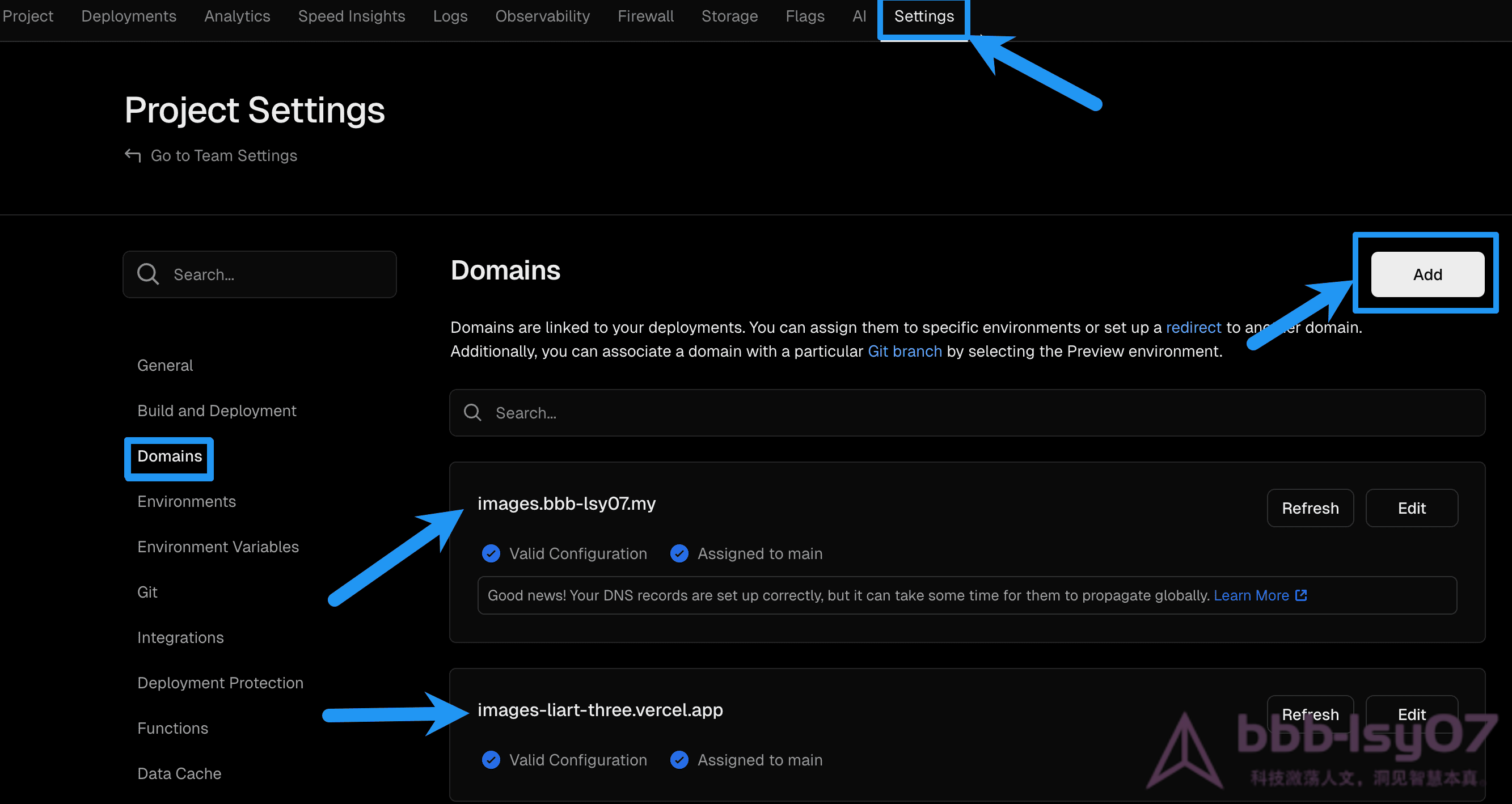The width and height of the screenshot is (1512, 804).
Task: Click the Go to Team Settings back arrow icon
Action: coord(133,155)
